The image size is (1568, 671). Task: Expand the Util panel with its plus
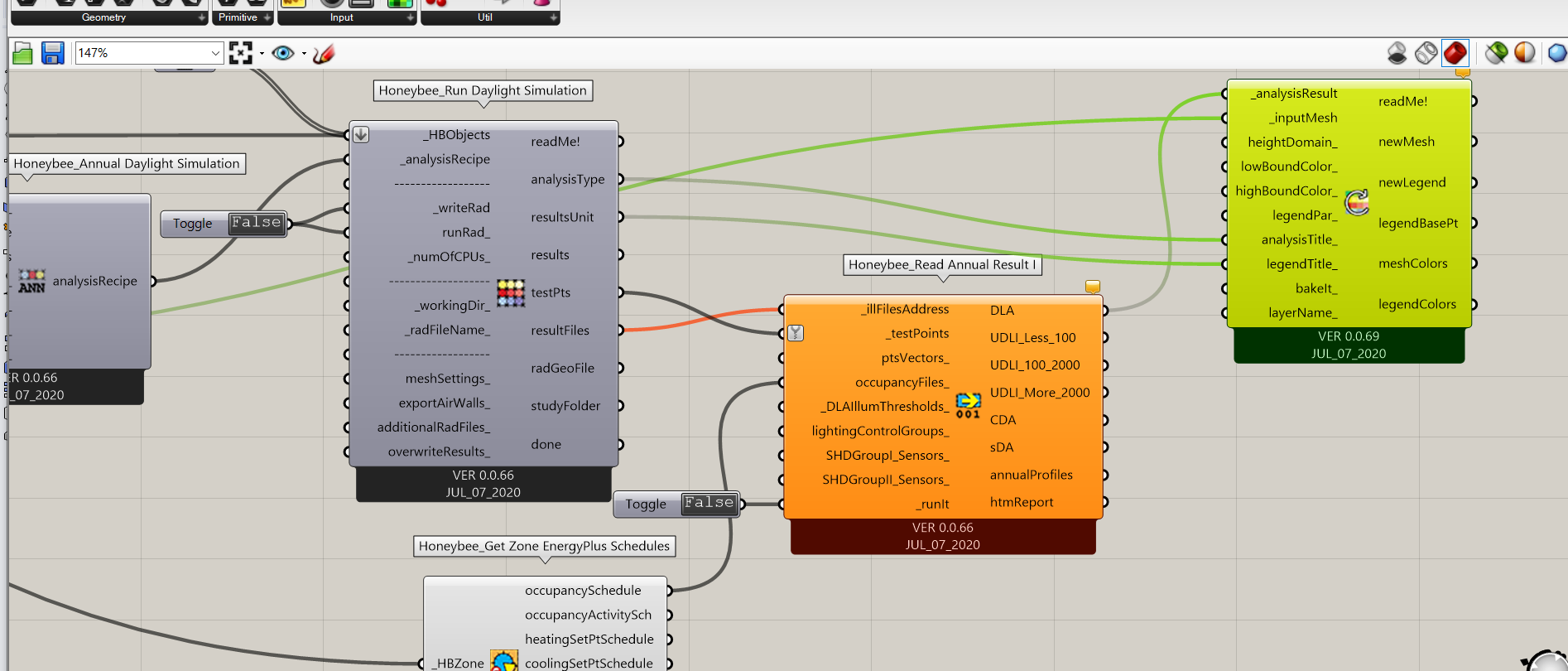pos(553,17)
